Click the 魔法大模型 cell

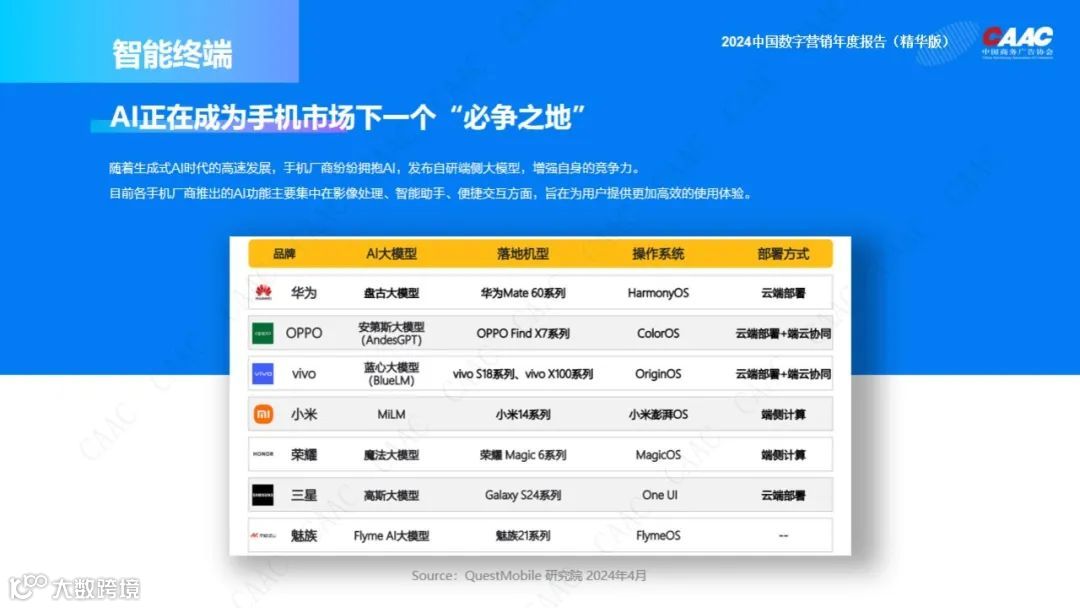coord(391,455)
